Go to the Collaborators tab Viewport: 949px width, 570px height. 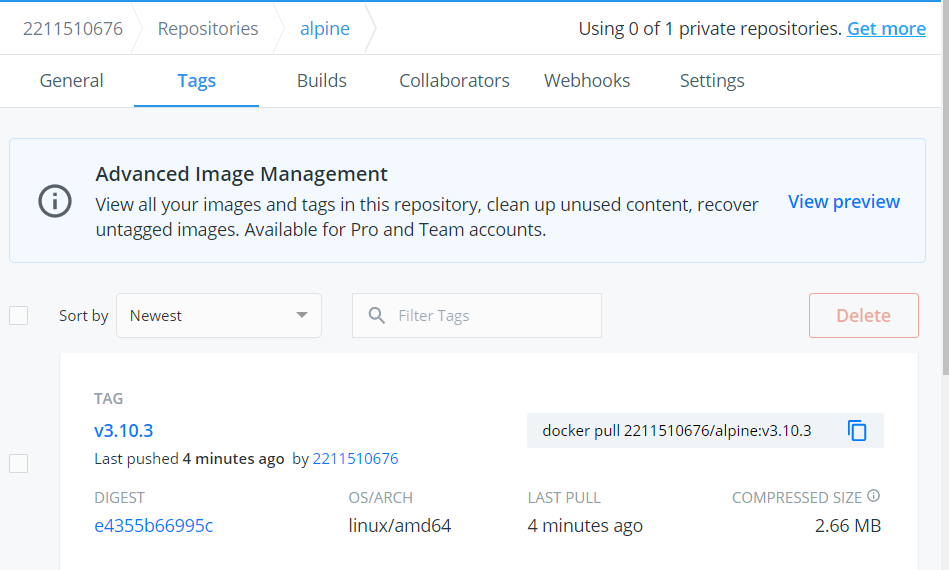click(x=454, y=81)
